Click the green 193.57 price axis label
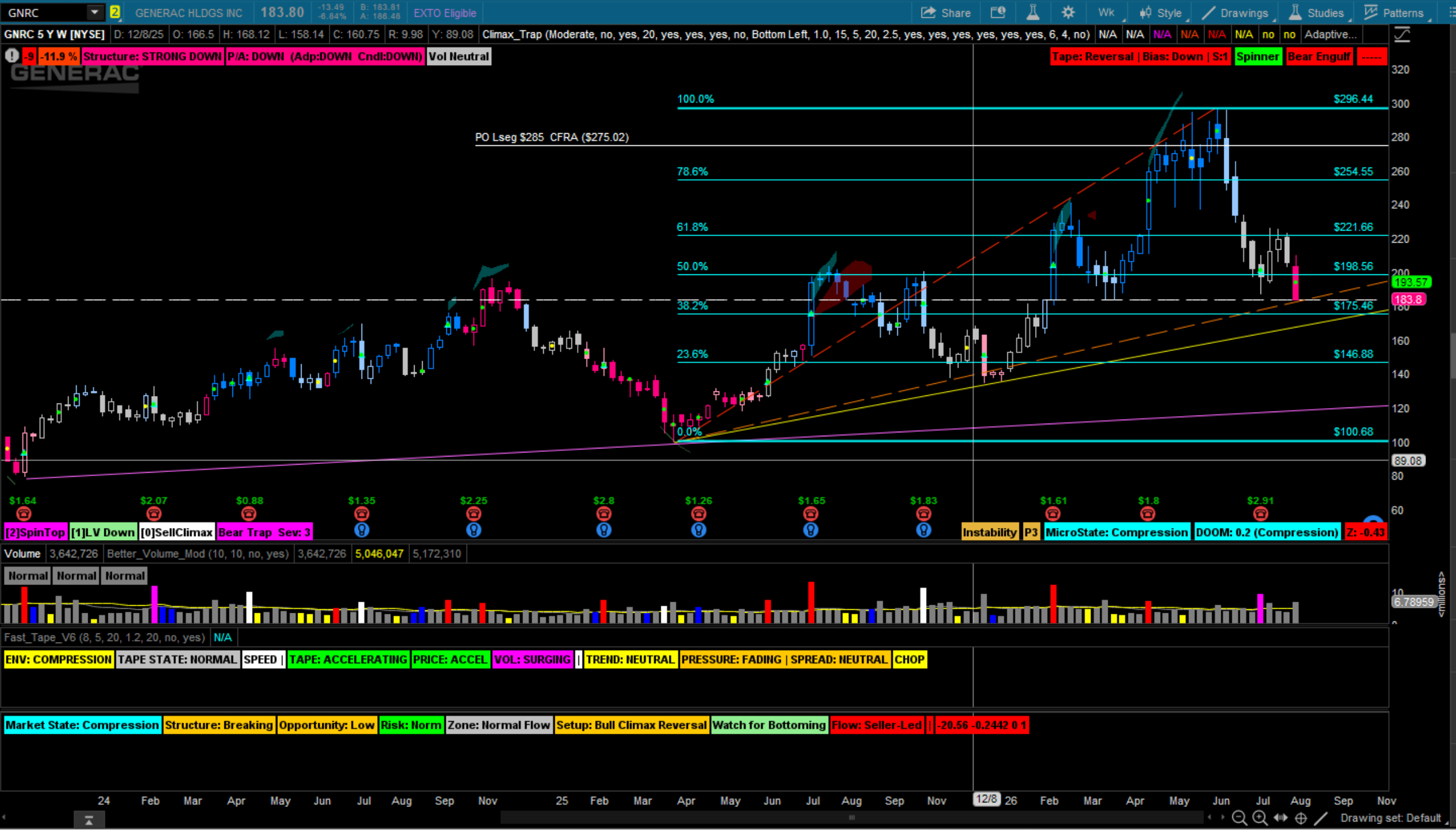 [x=1410, y=282]
